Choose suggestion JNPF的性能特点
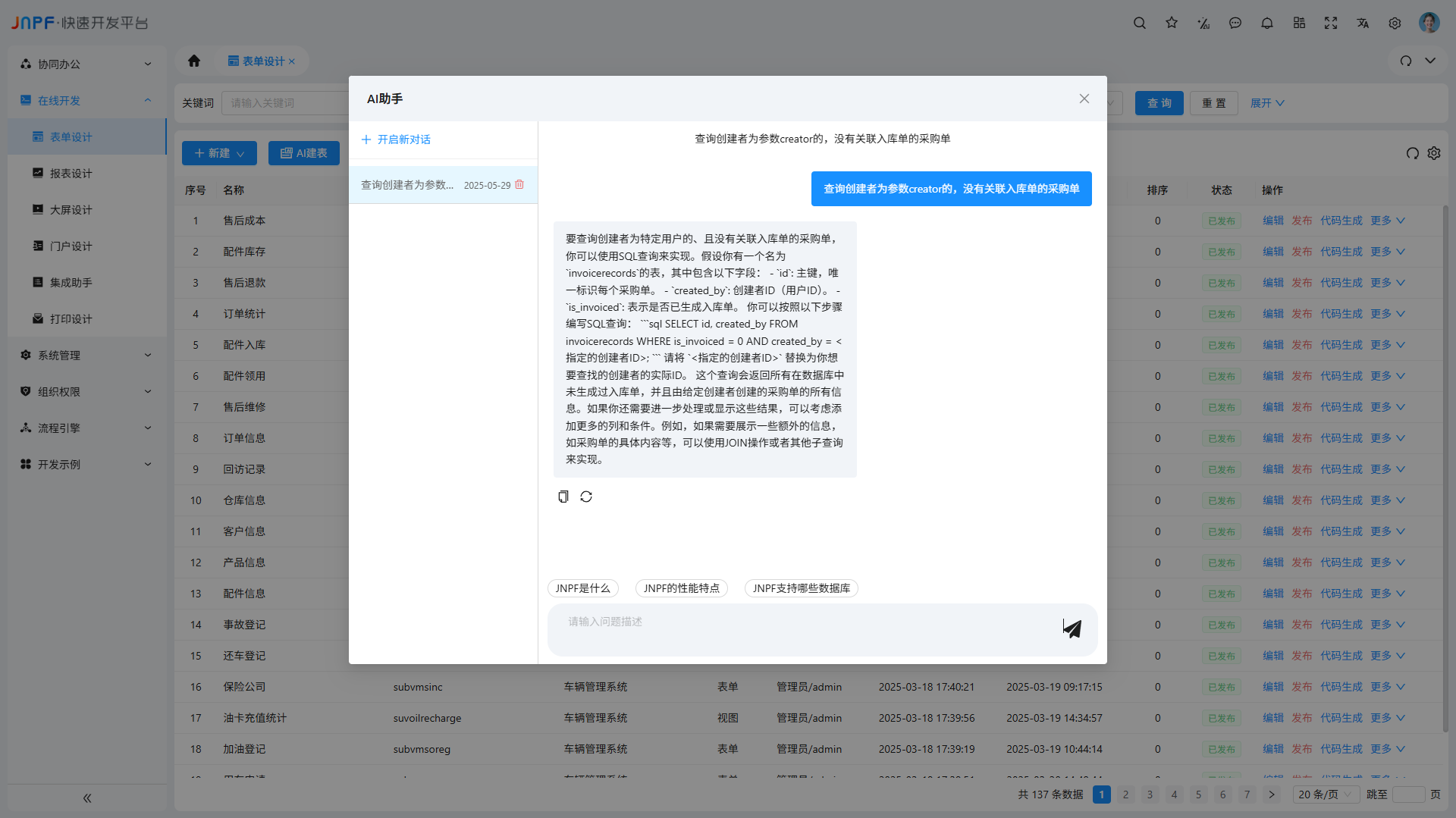Image resolution: width=1456 pixels, height=818 pixels. point(681,588)
